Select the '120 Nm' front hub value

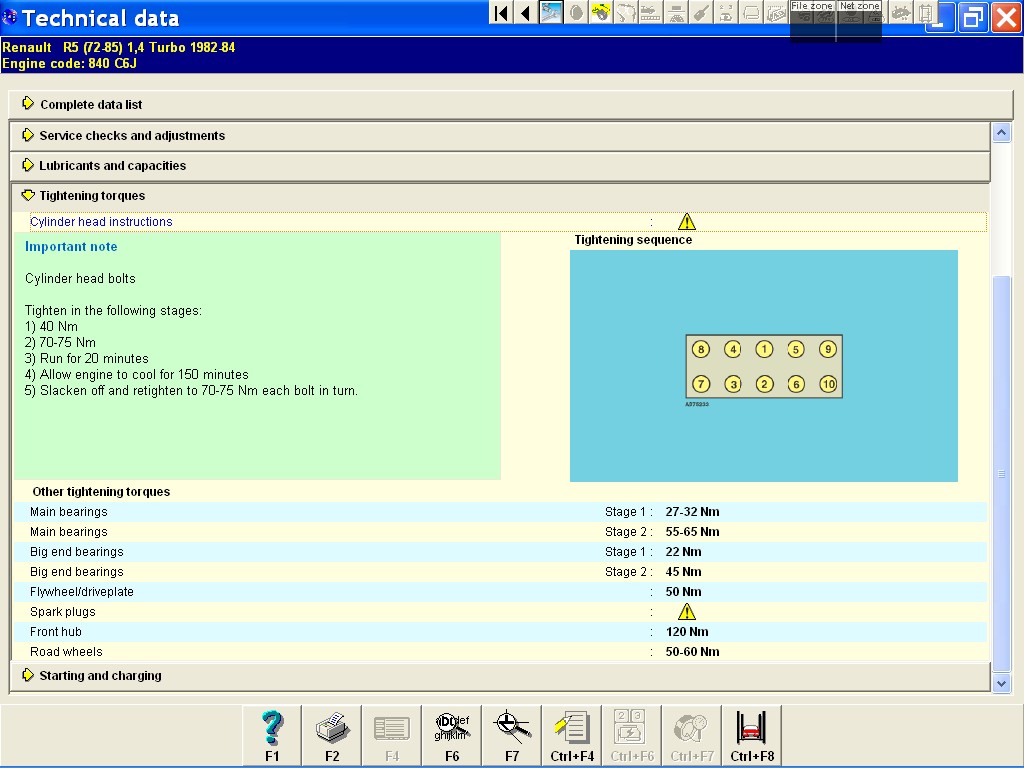687,632
